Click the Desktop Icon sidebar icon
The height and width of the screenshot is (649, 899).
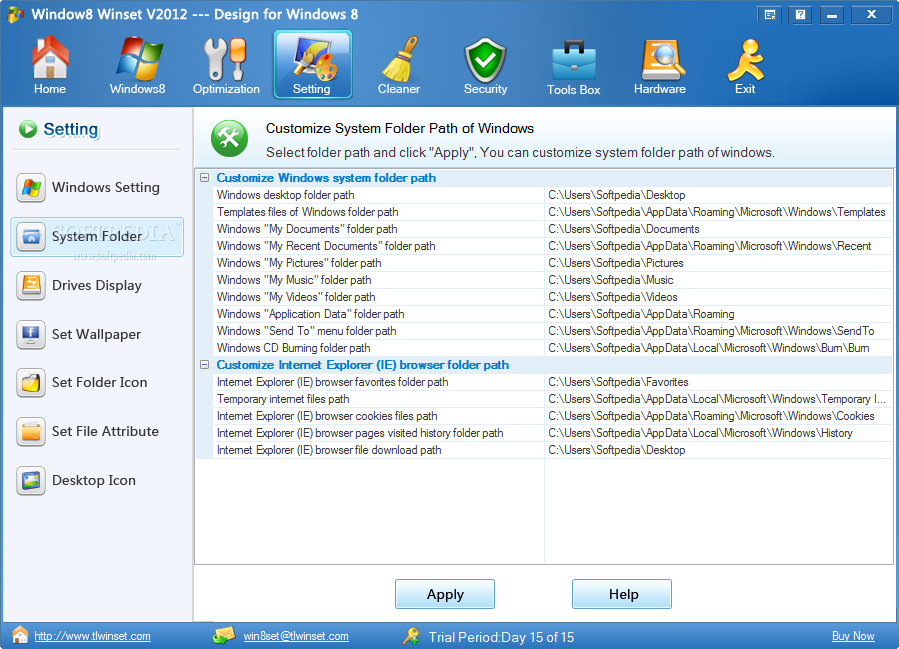coord(31,480)
